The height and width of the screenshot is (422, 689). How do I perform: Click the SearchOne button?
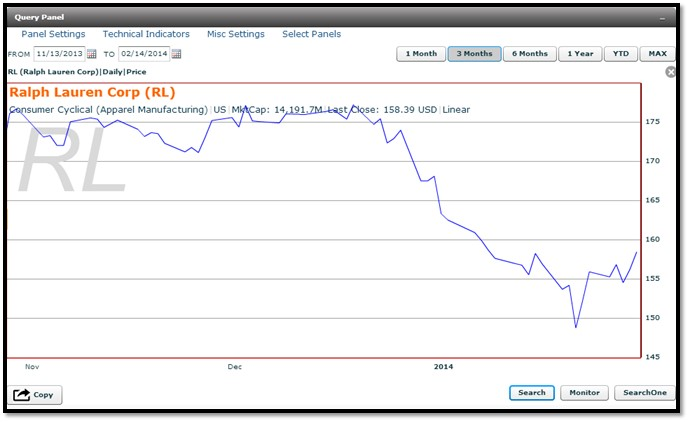(645, 393)
